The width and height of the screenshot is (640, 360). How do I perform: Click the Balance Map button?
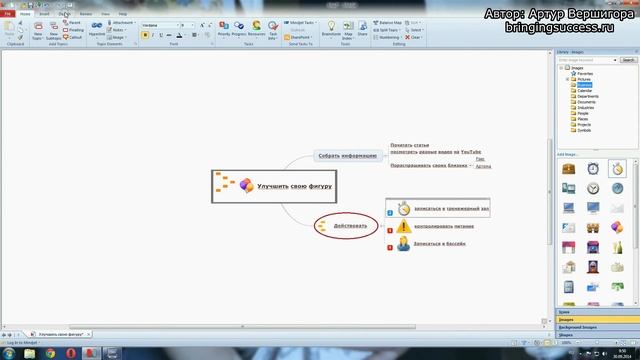click(387, 23)
